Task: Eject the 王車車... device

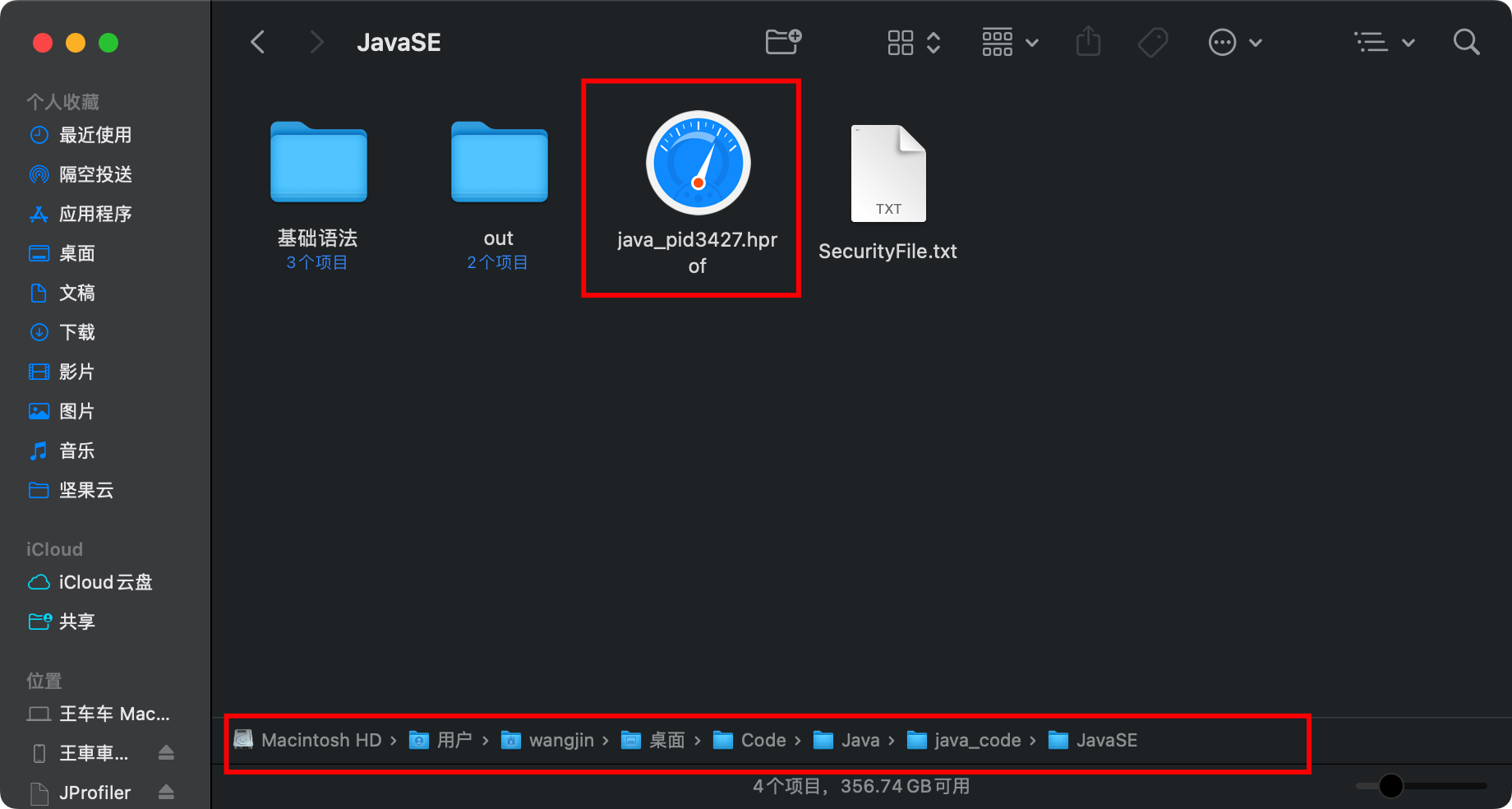Action: tap(166, 752)
